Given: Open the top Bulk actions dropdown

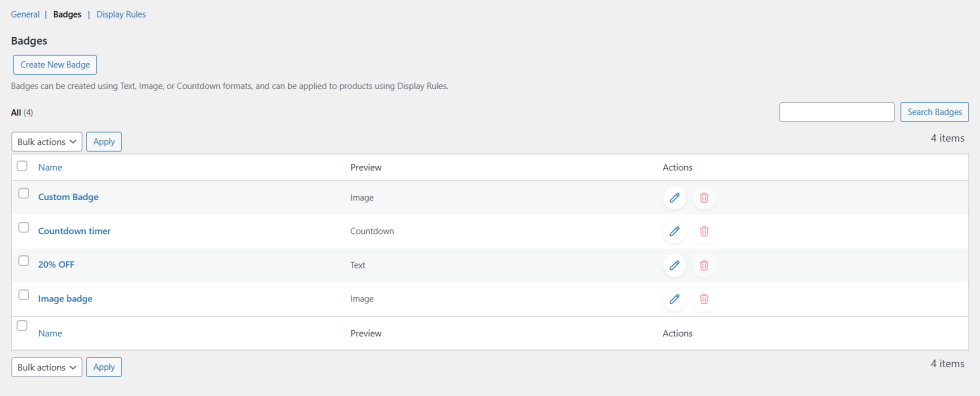Looking at the screenshot, I should (x=47, y=142).
